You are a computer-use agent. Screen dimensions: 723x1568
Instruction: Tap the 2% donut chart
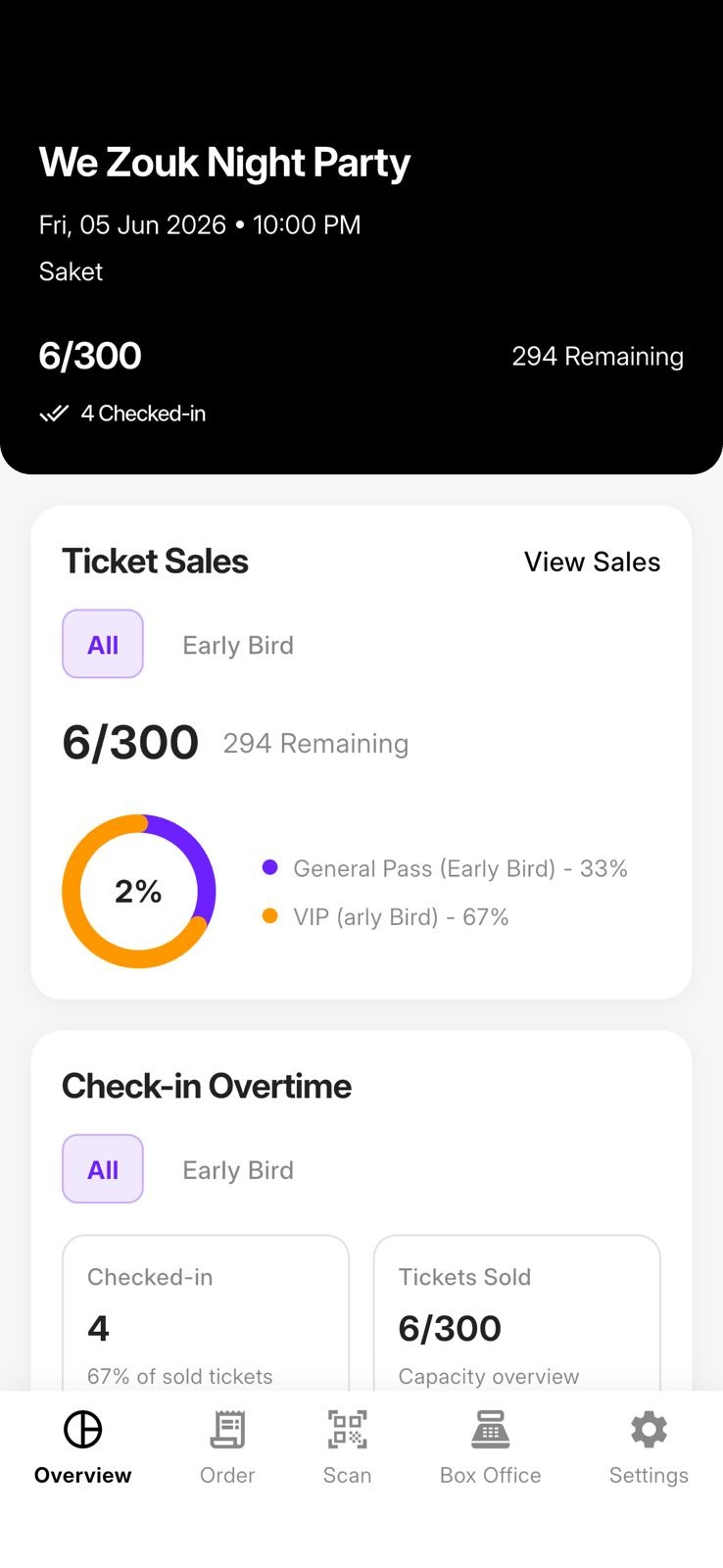tap(139, 891)
